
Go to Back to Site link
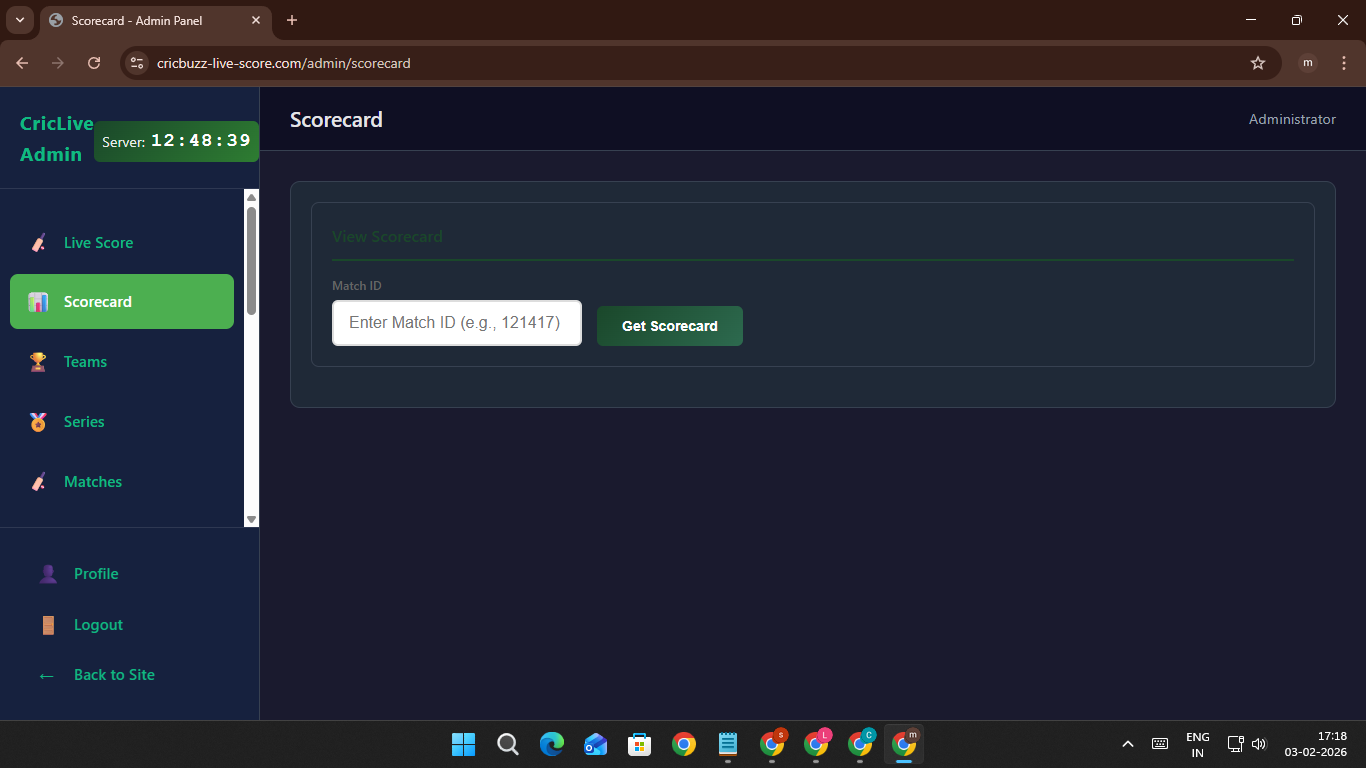113,675
